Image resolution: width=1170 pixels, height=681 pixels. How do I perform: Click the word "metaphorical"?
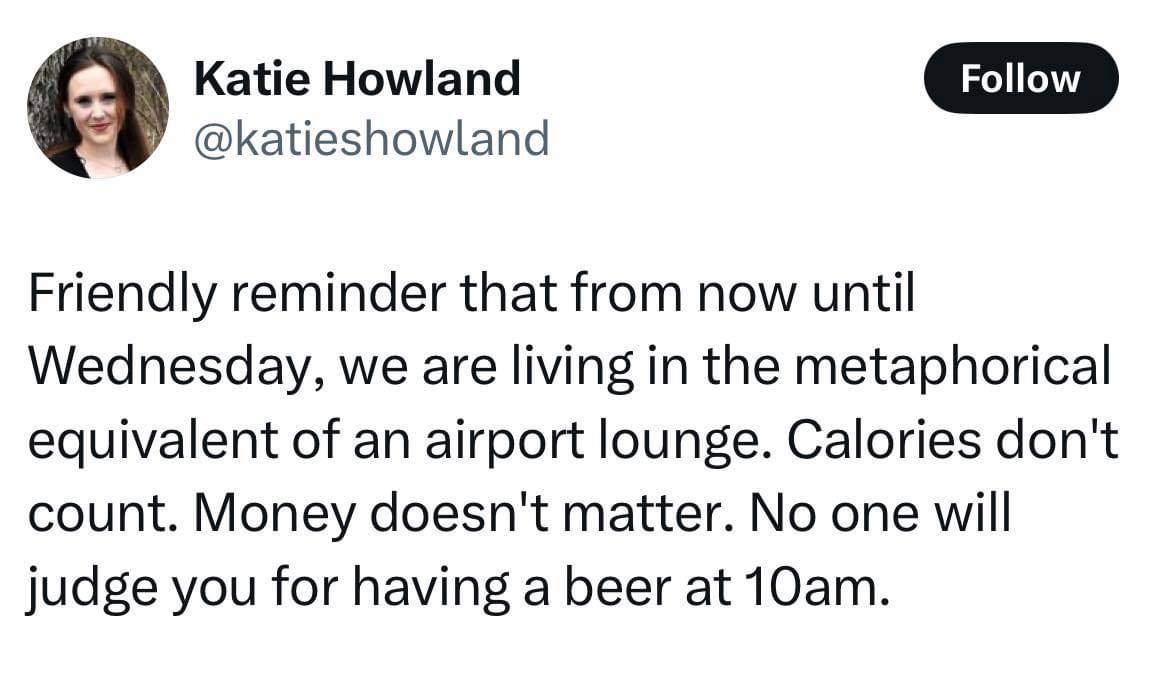click(x=953, y=367)
